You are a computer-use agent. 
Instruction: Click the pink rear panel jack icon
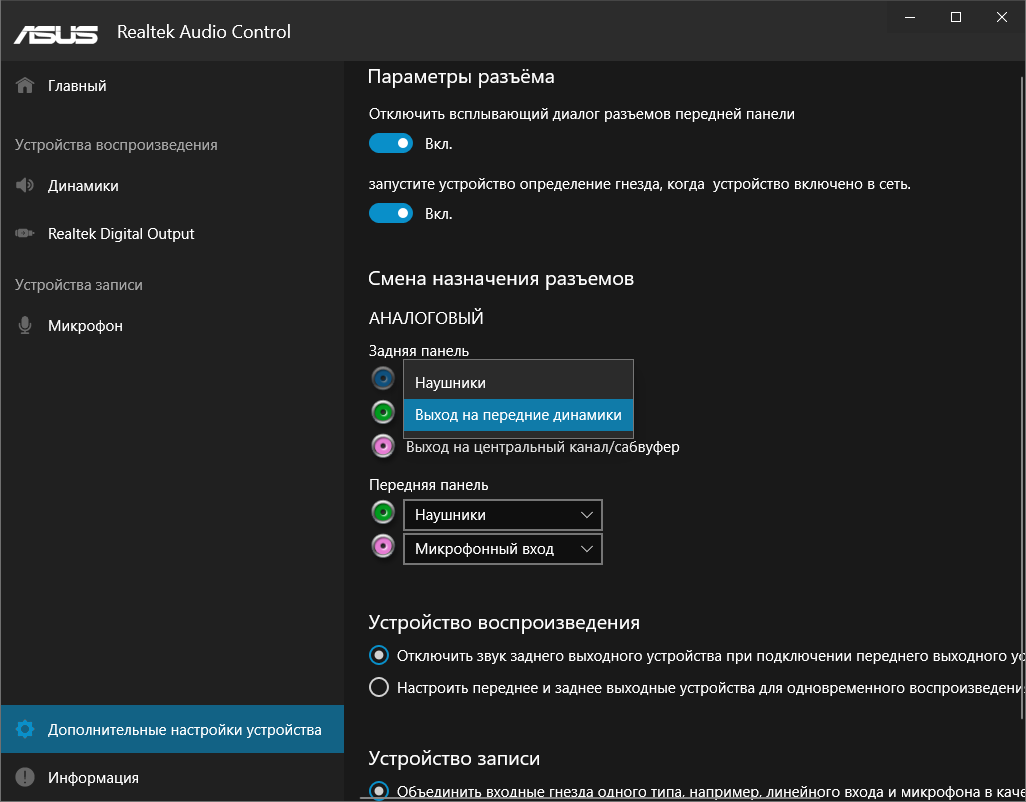click(x=383, y=446)
